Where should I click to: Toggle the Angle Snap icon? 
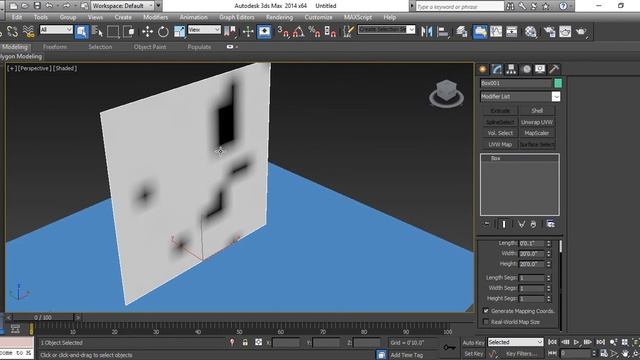298,32
